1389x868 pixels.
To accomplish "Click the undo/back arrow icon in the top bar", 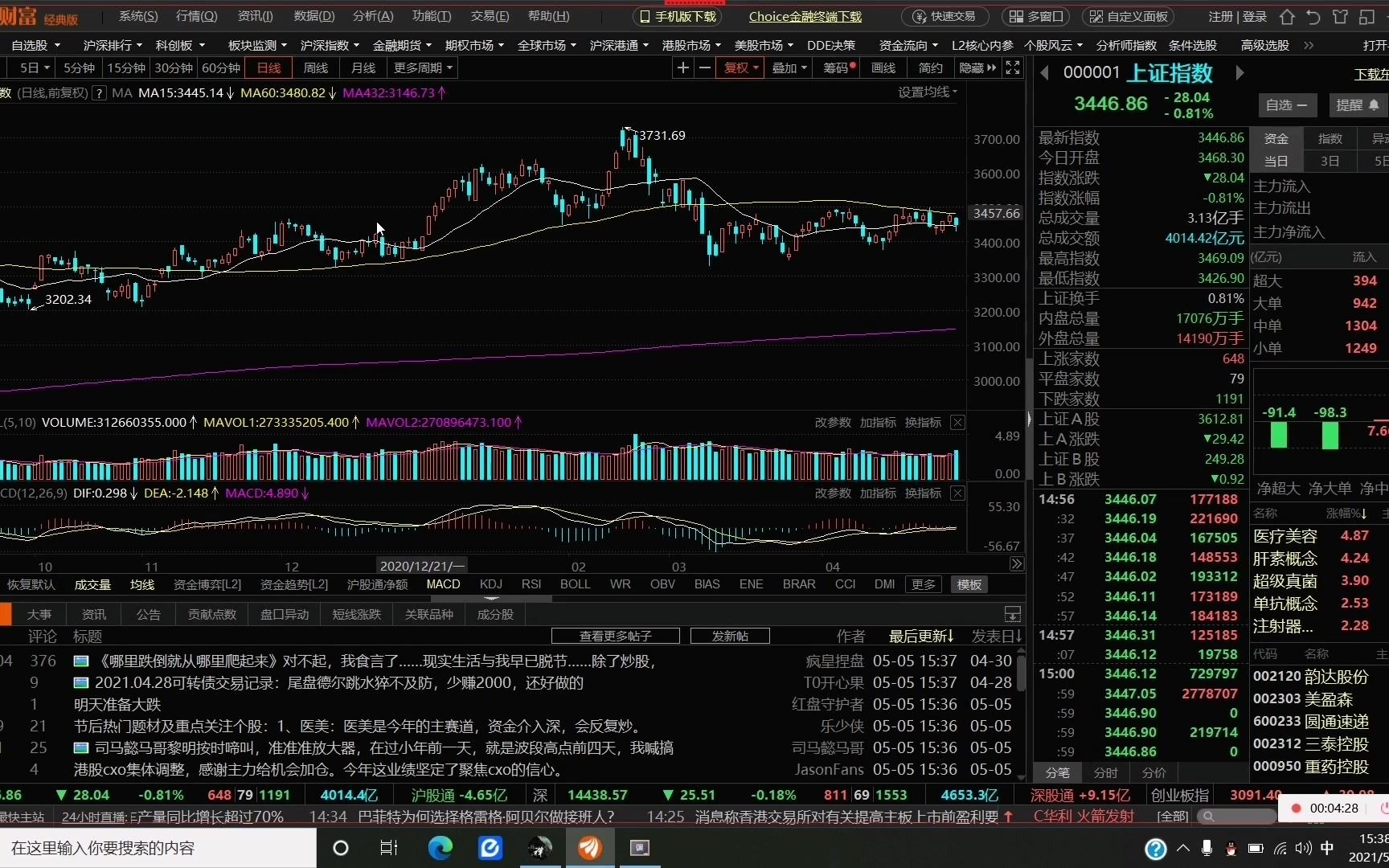I will coord(1313,17).
